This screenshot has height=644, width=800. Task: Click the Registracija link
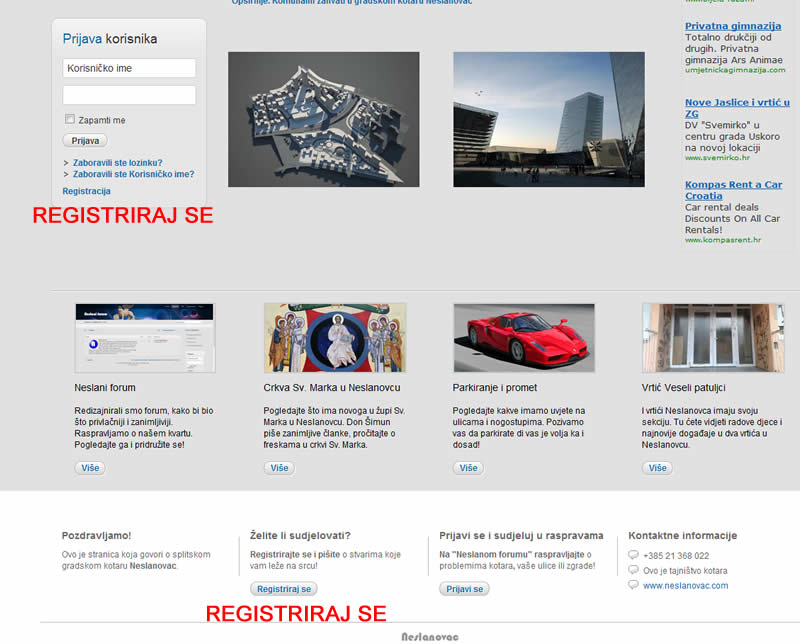point(86,191)
